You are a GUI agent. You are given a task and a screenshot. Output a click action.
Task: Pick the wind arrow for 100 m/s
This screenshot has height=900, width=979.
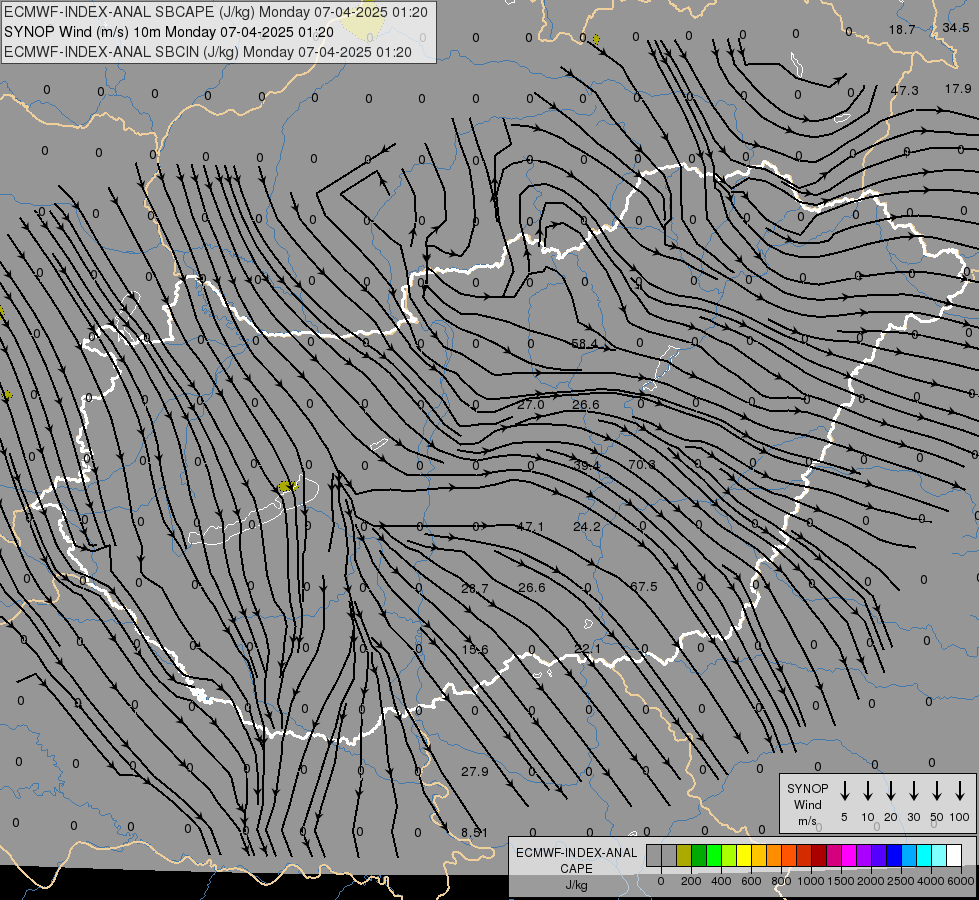960,791
